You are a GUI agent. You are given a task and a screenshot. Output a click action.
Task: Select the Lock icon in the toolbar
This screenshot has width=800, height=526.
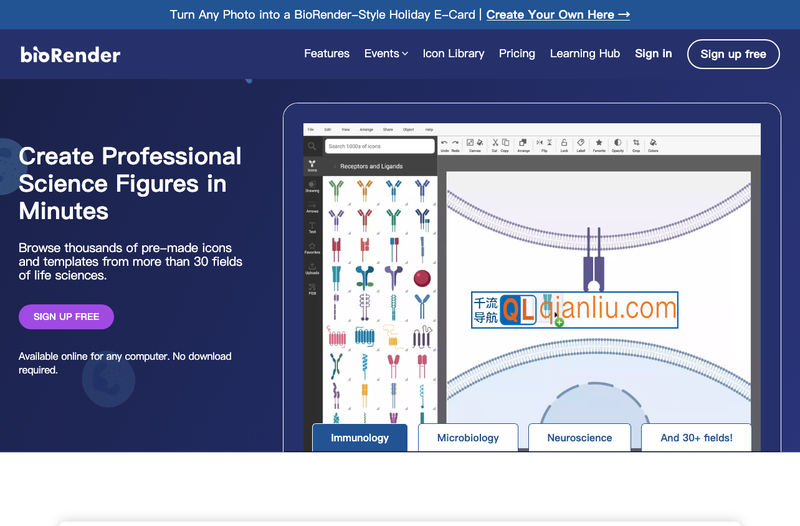tap(564, 143)
